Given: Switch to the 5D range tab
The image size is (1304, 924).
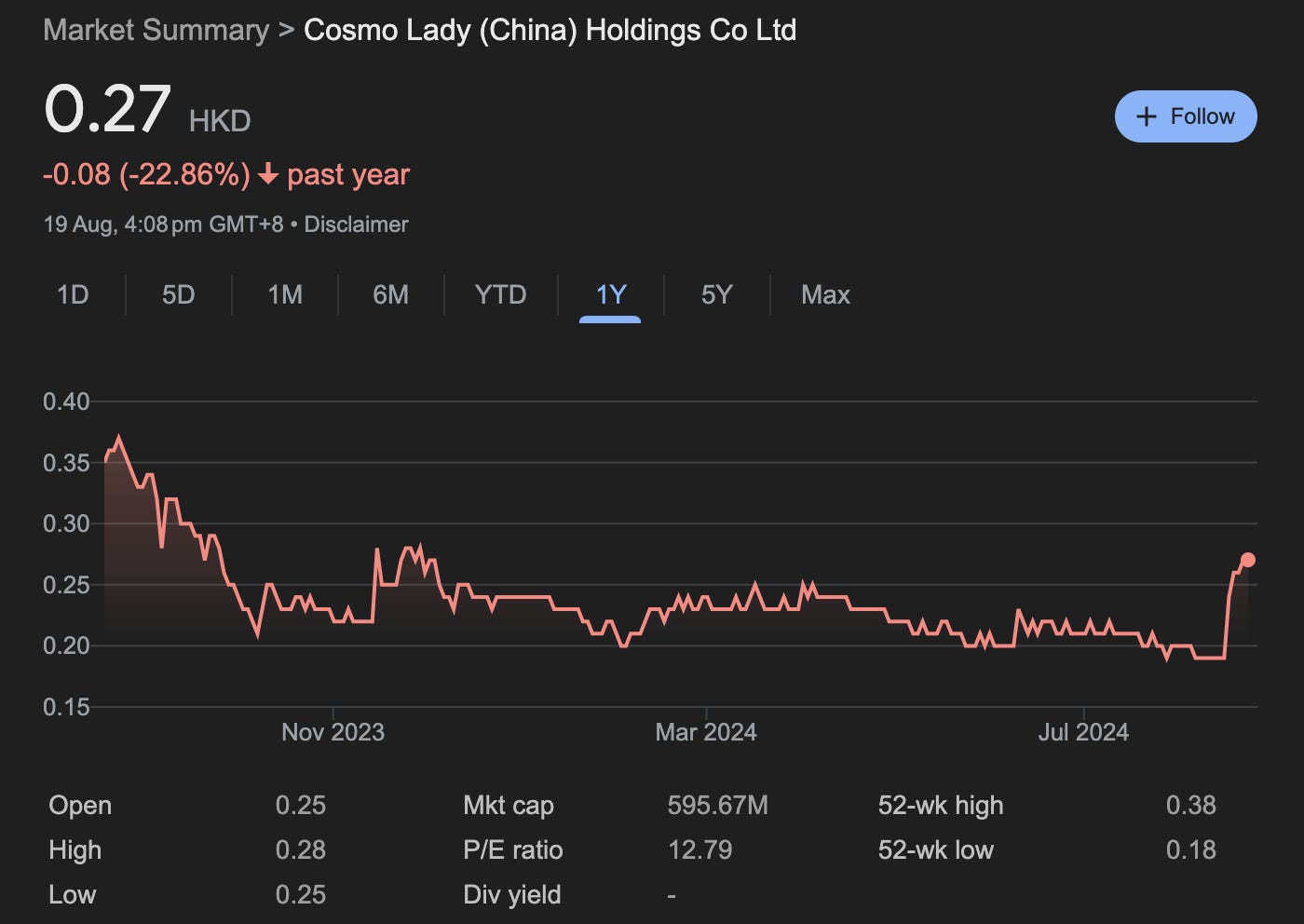Looking at the screenshot, I should tap(178, 295).
